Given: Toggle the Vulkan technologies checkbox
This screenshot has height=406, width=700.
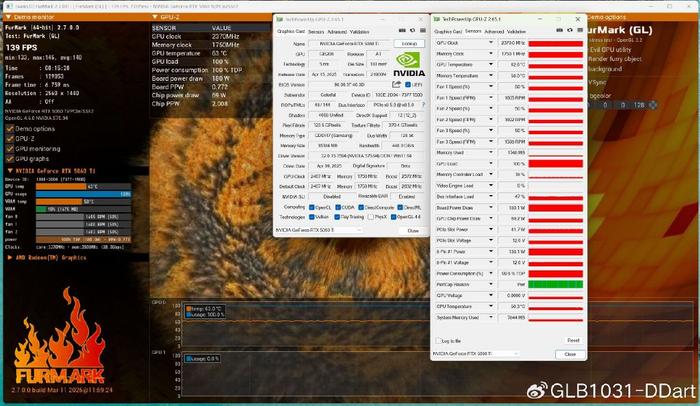Looking at the screenshot, I should point(312,217).
